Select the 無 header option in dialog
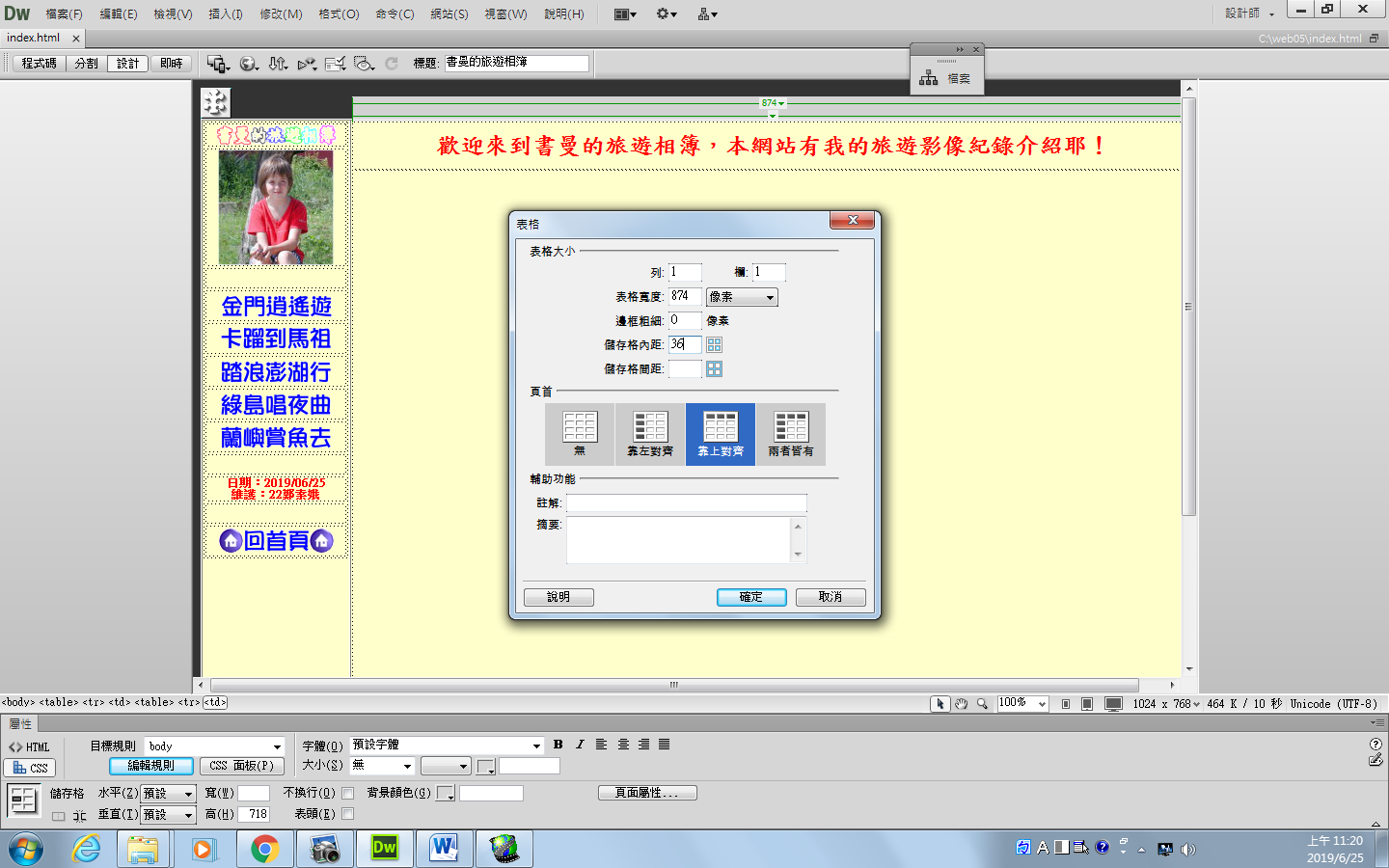Viewport: 1389px width, 868px height. (580, 434)
